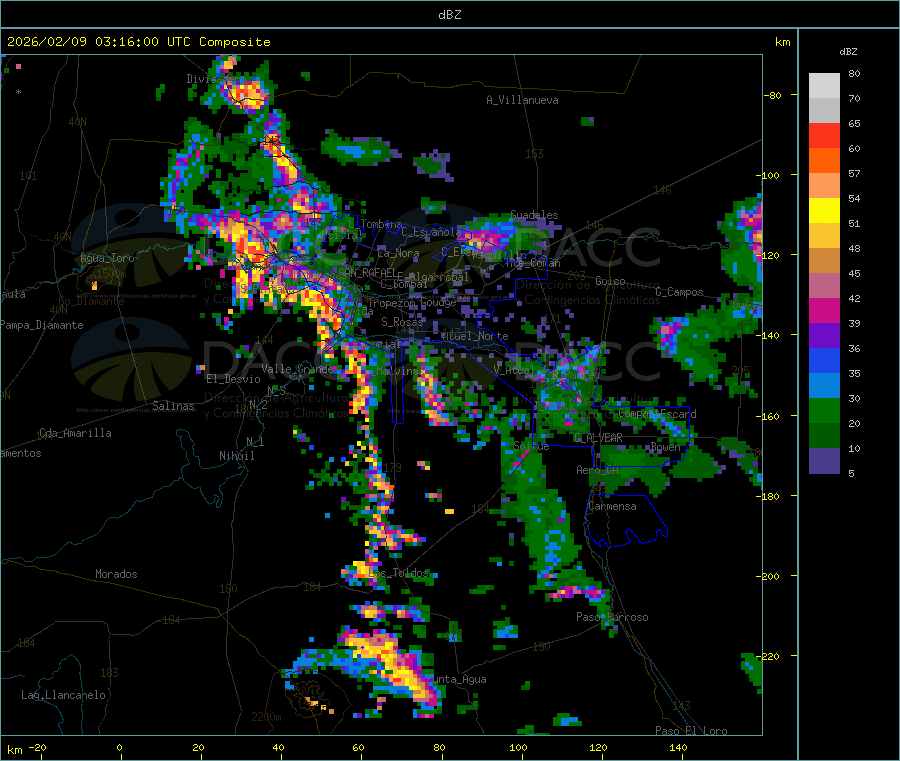
Task: Click the Paso_Barroso location label
Action: [x=612, y=617]
